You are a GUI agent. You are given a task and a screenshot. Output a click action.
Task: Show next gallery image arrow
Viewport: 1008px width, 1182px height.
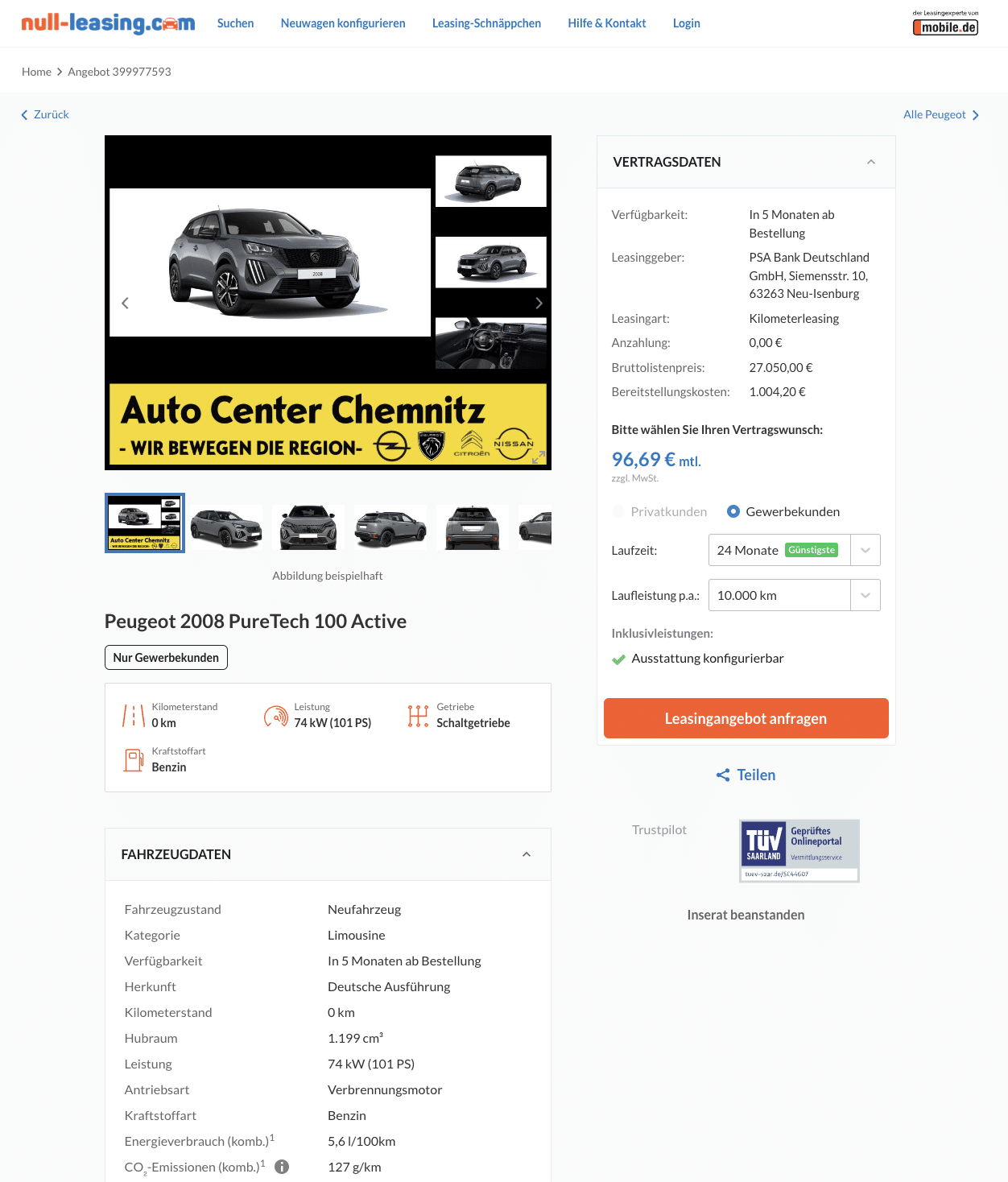pyautogui.click(x=539, y=303)
